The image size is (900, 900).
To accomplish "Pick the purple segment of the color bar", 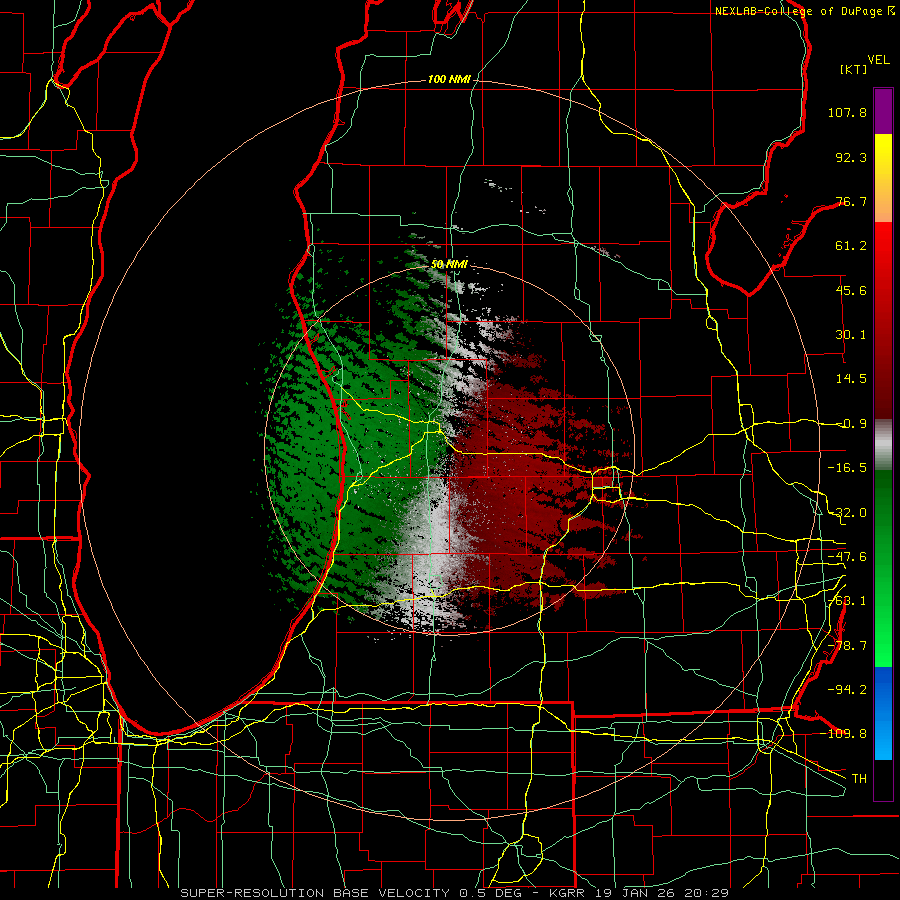I will [883, 111].
